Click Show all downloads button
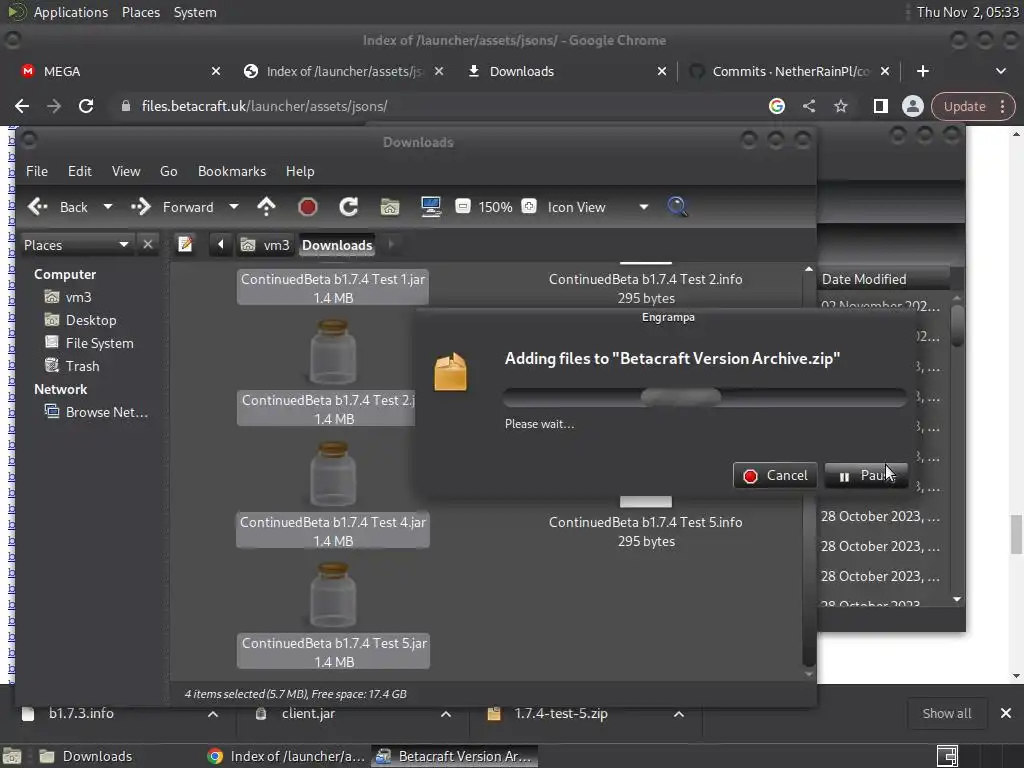Image resolution: width=1024 pixels, height=768 pixels. click(x=946, y=713)
